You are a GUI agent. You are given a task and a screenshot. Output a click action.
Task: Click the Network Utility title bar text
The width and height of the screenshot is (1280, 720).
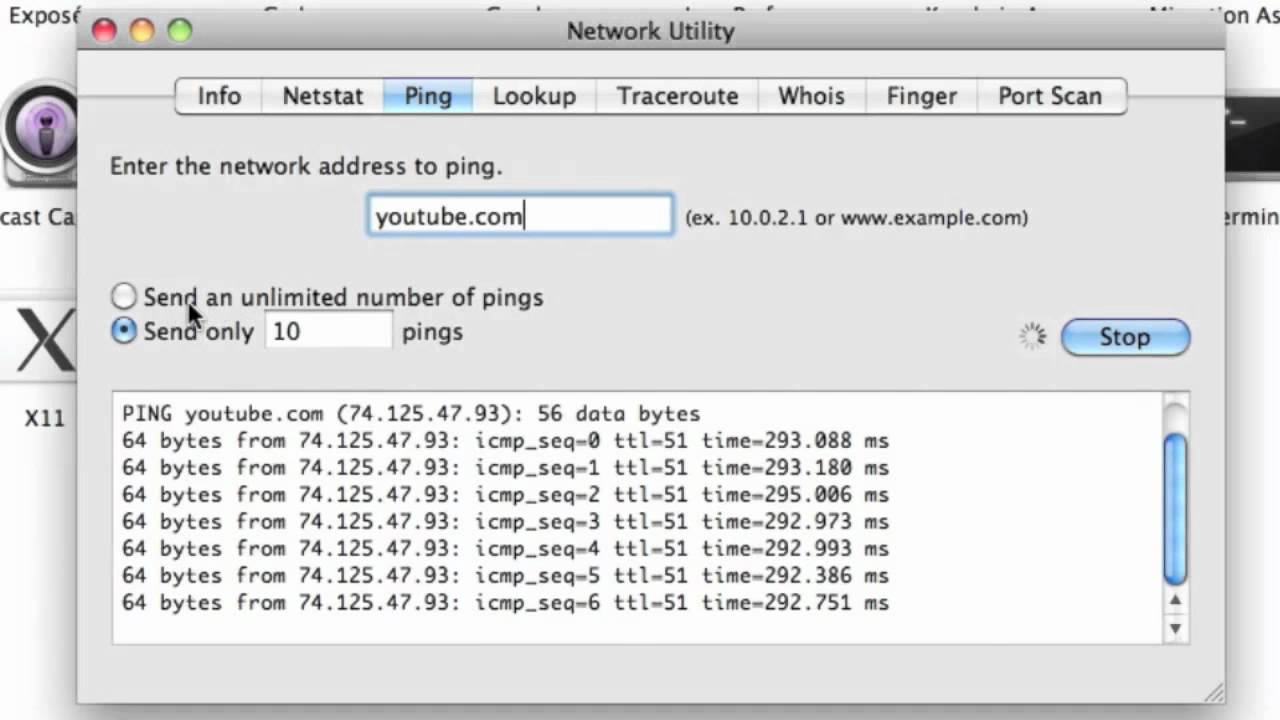(651, 31)
